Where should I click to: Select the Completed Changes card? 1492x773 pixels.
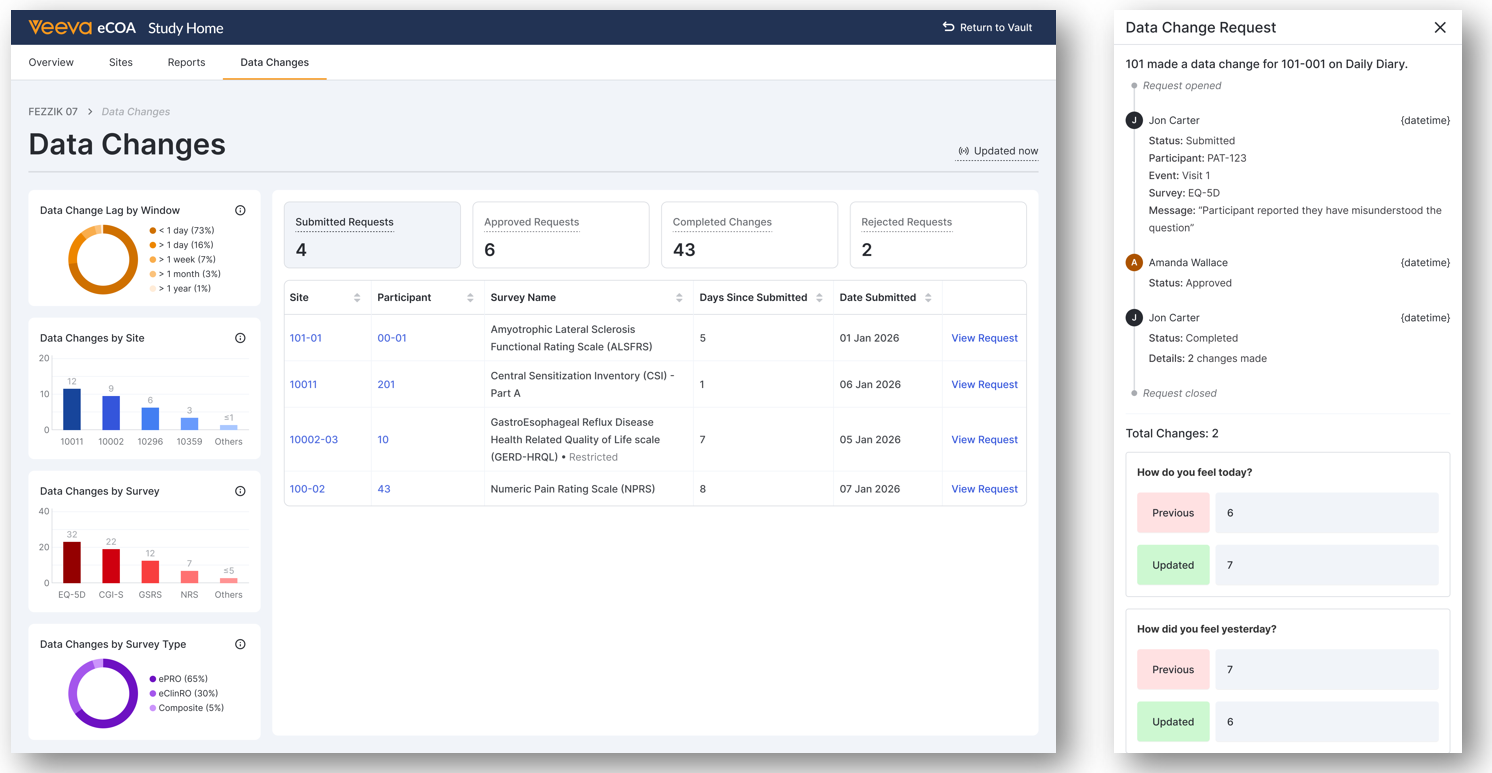748,235
